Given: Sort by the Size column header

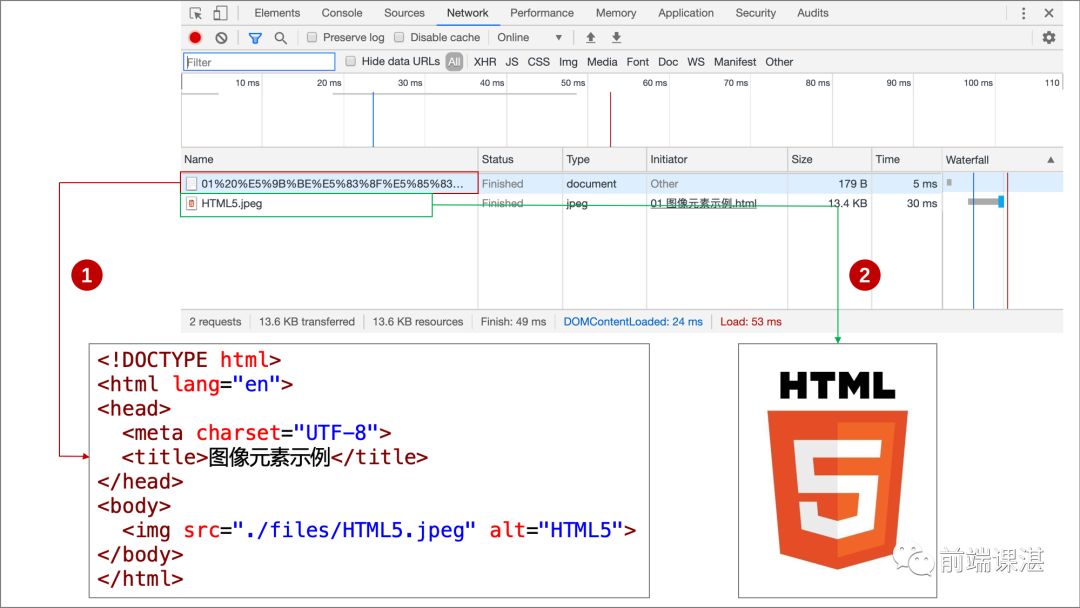Looking at the screenshot, I should (829, 160).
